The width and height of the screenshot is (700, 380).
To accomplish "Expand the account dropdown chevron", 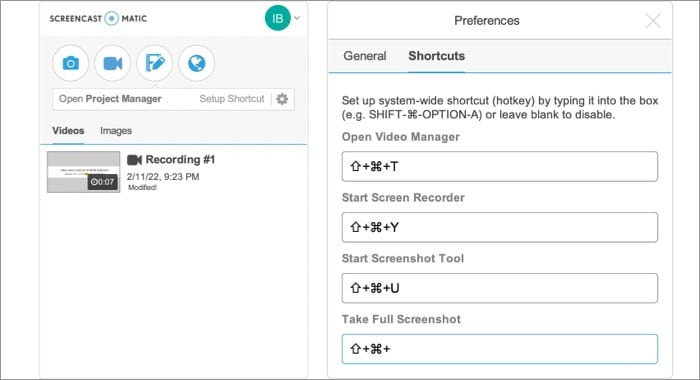I will coord(297,18).
